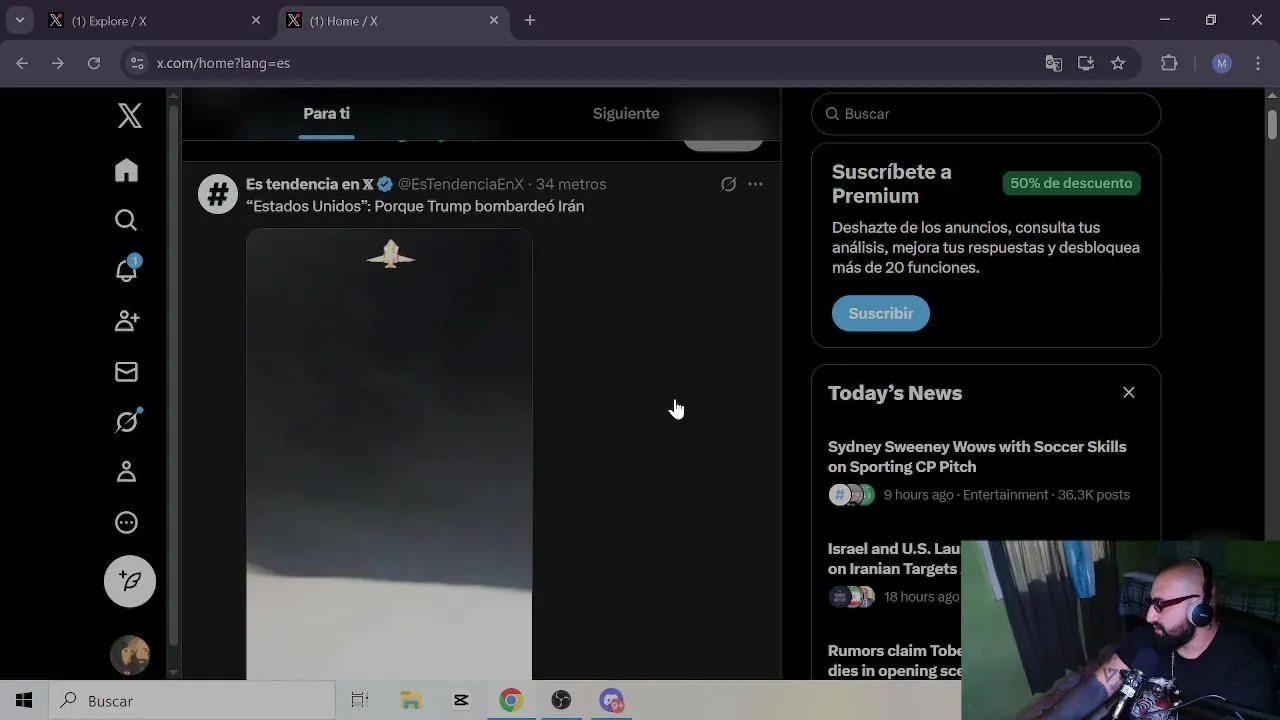Open the Windows Start menu

[24, 701]
